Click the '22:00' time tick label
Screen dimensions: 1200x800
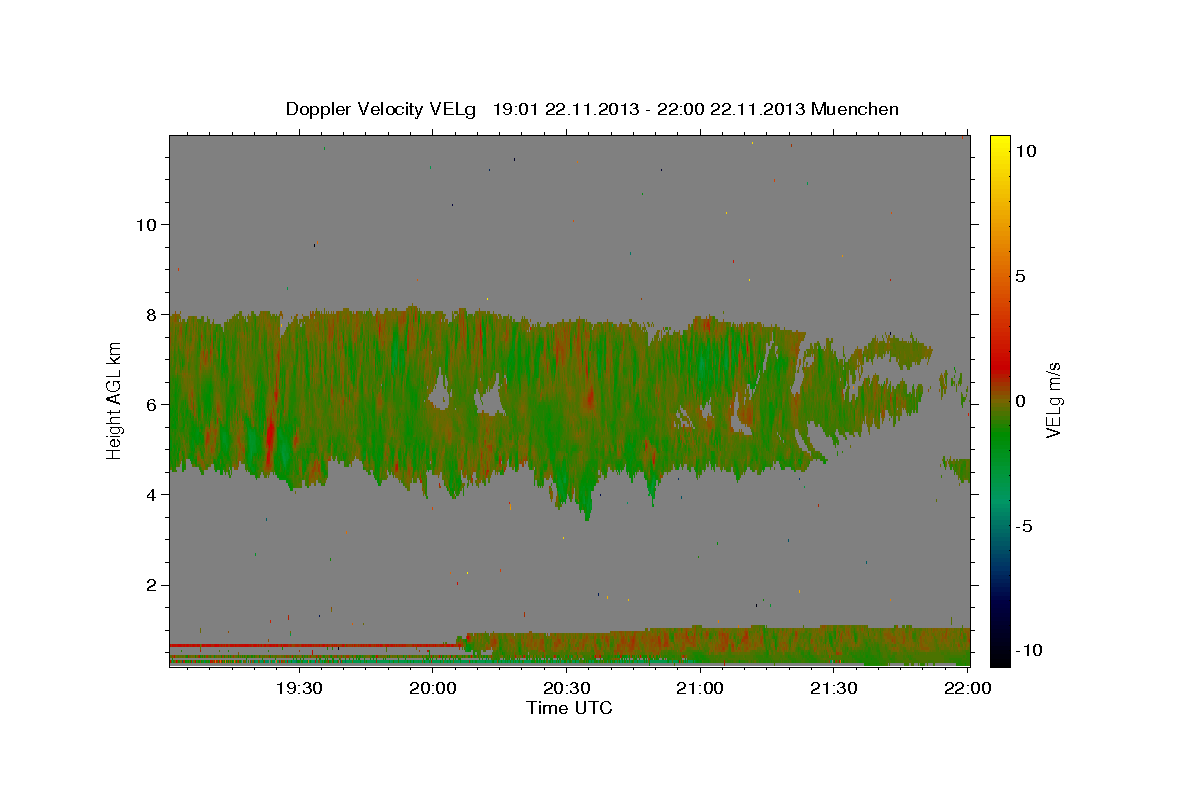966,688
